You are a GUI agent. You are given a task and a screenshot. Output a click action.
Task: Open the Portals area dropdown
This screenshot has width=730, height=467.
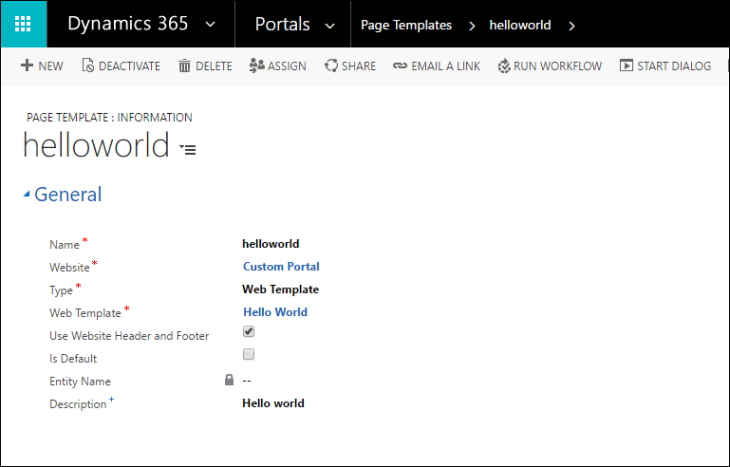[330, 25]
